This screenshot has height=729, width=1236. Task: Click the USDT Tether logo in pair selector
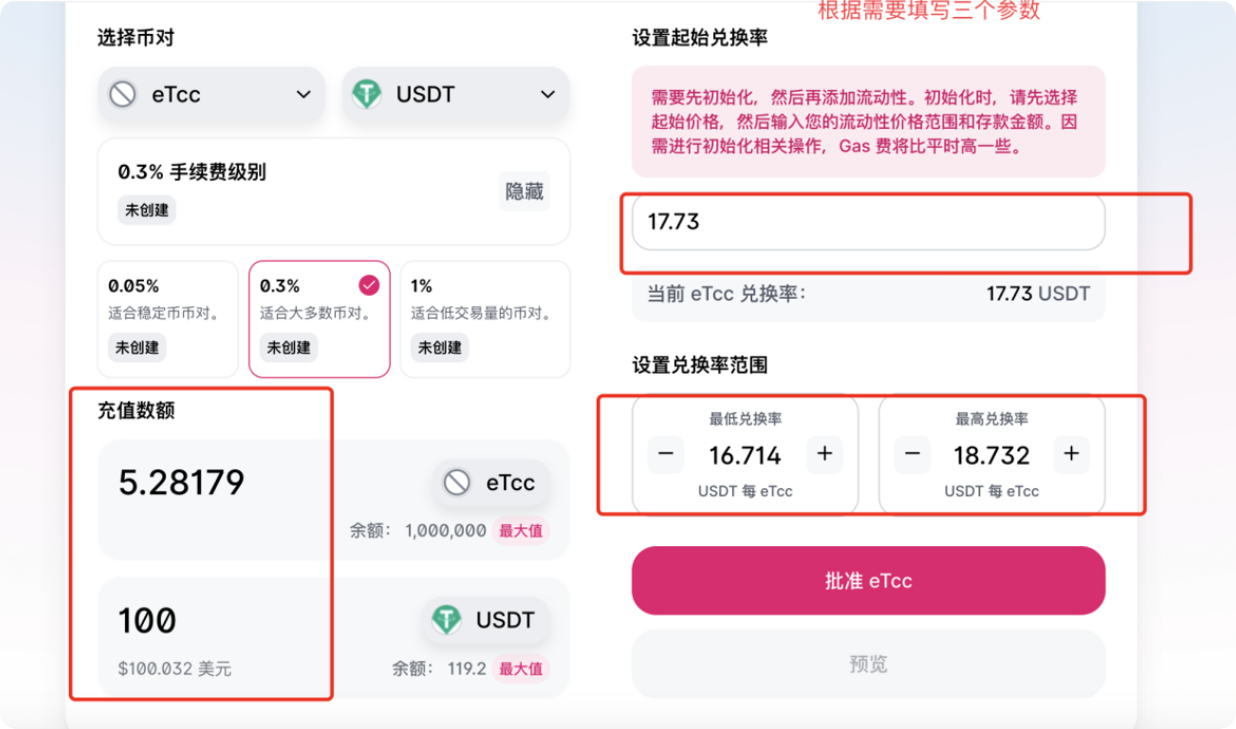click(367, 95)
